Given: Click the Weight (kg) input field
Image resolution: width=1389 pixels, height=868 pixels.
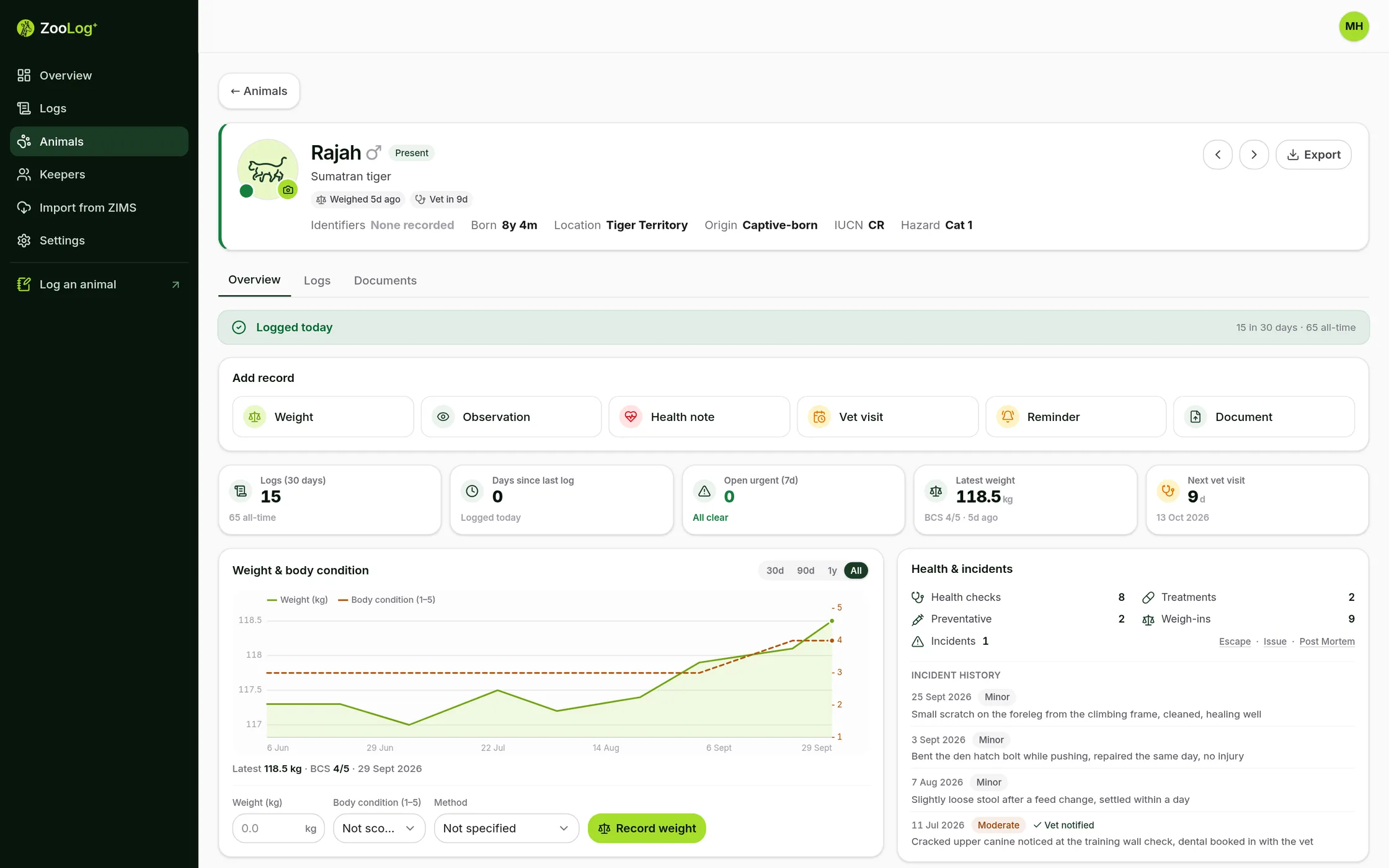Looking at the screenshot, I should [x=278, y=828].
